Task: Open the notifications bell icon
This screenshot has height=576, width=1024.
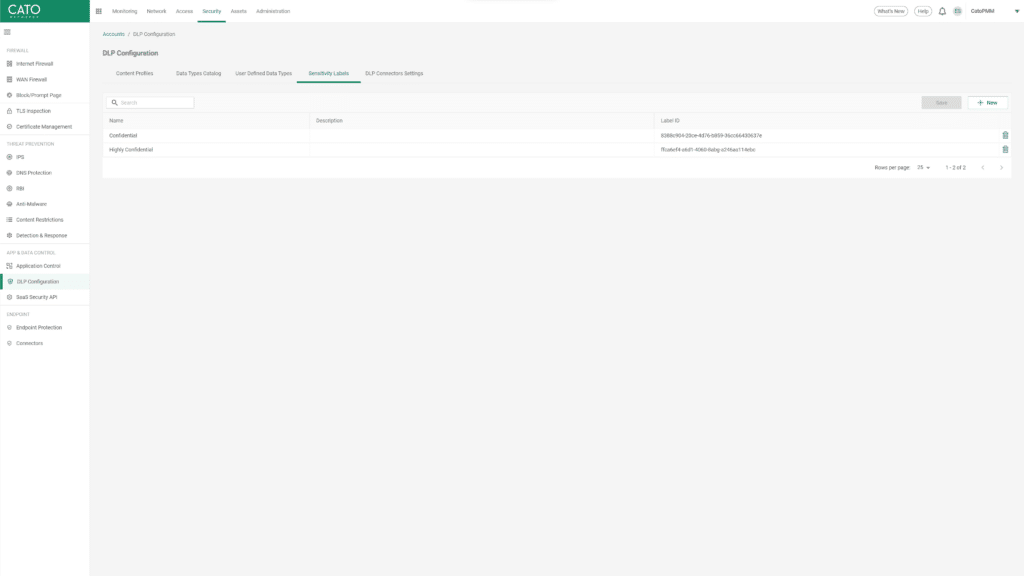Action: click(942, 11)
